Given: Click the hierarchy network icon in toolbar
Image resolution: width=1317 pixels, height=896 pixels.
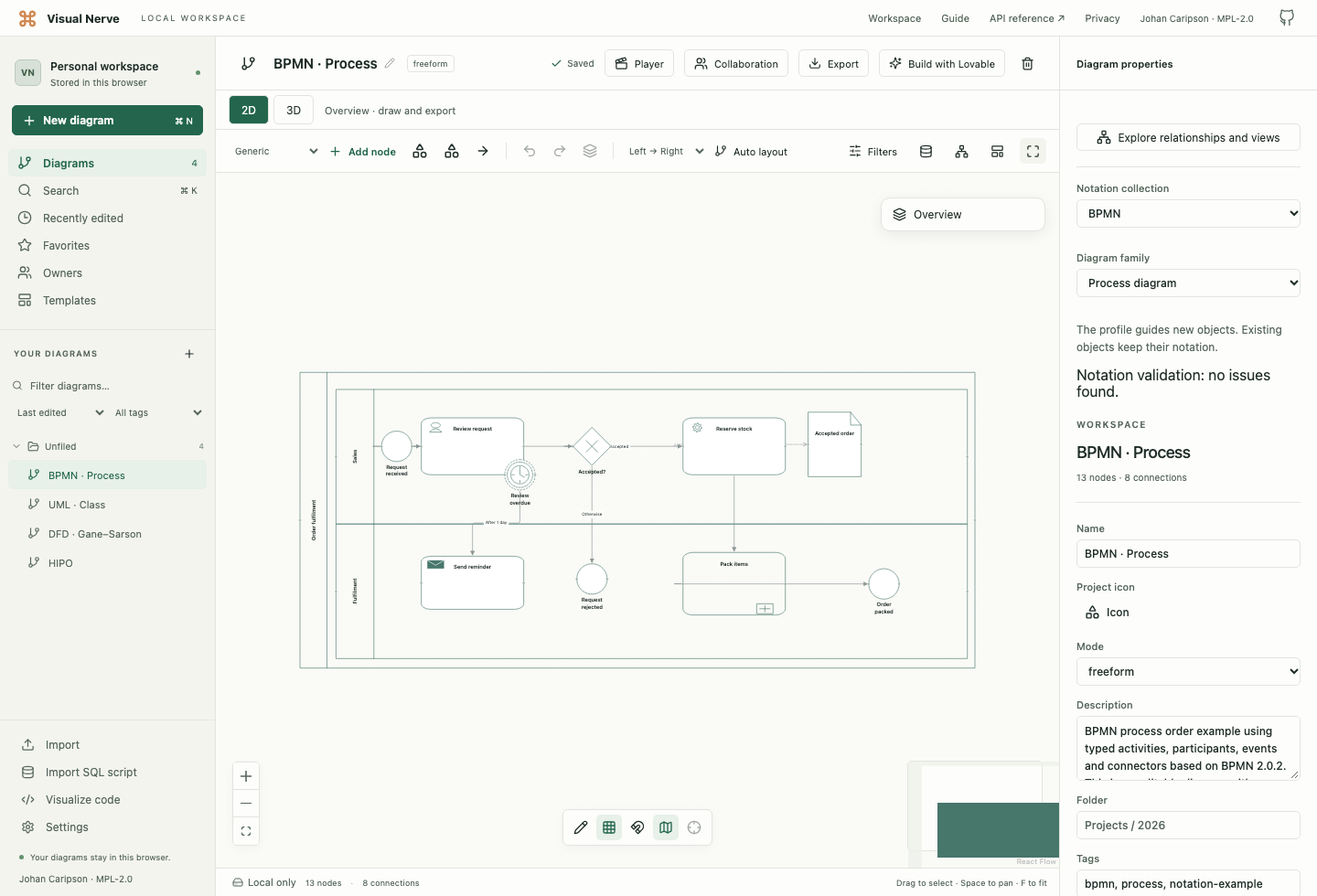Looking at the screenshot, I should click(961, 152).
